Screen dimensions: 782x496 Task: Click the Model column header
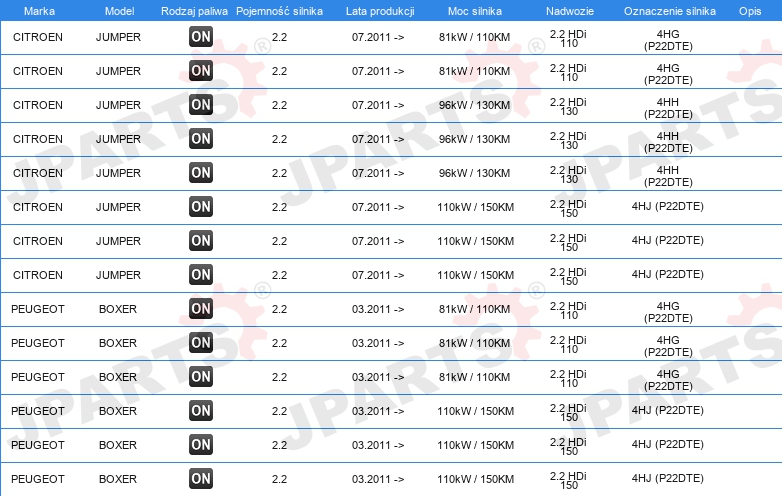tap(119, 11)
